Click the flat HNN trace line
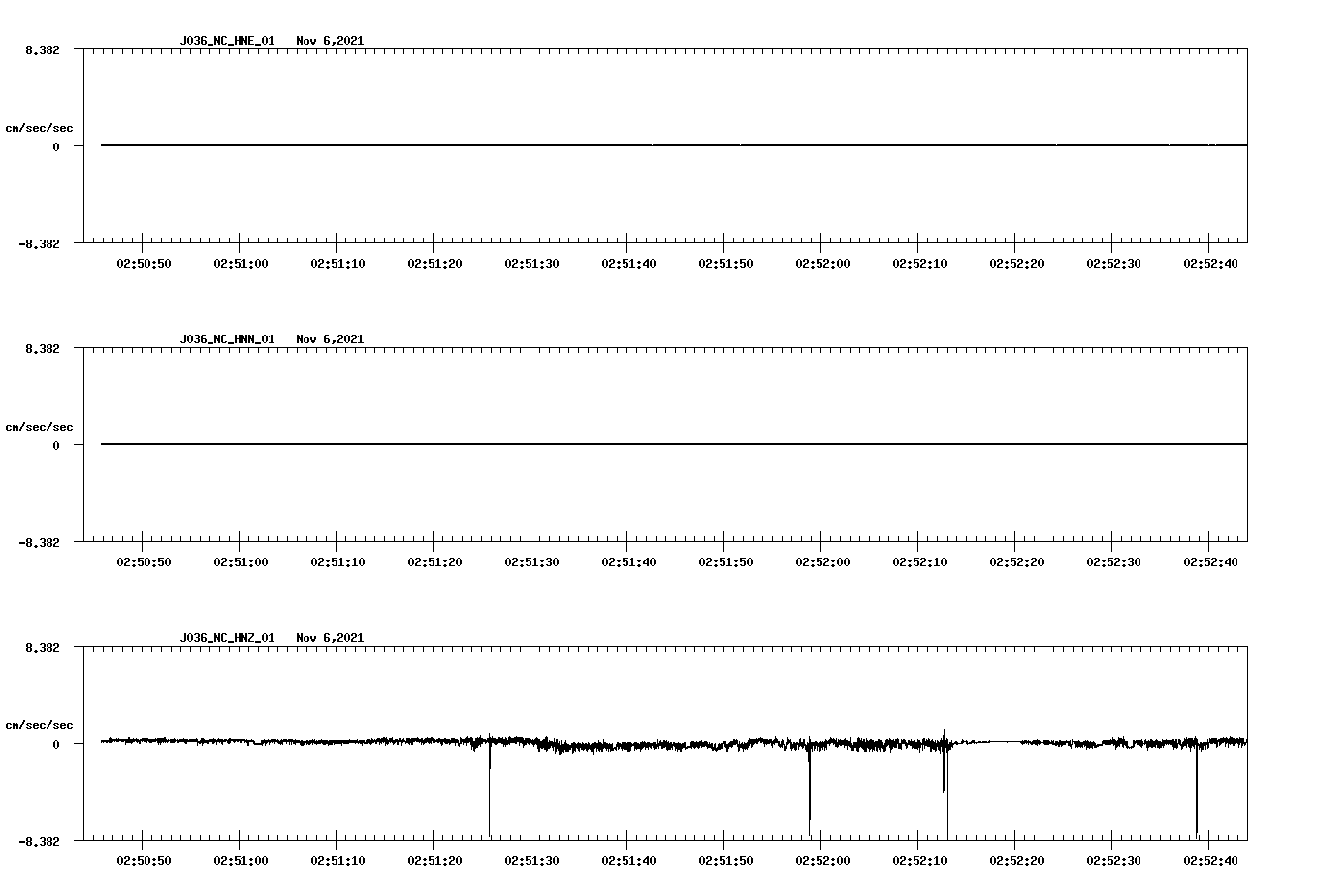This screenshot has height=896, width=1317. tap(674, 444)
